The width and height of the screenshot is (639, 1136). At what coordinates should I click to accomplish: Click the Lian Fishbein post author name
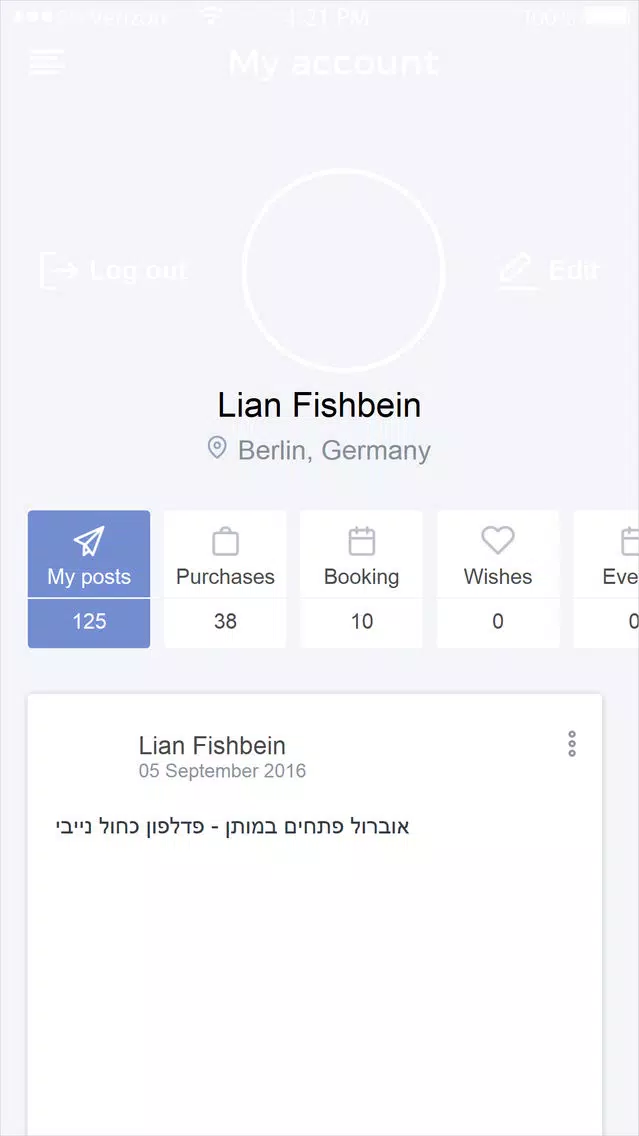tap(212, 745)
